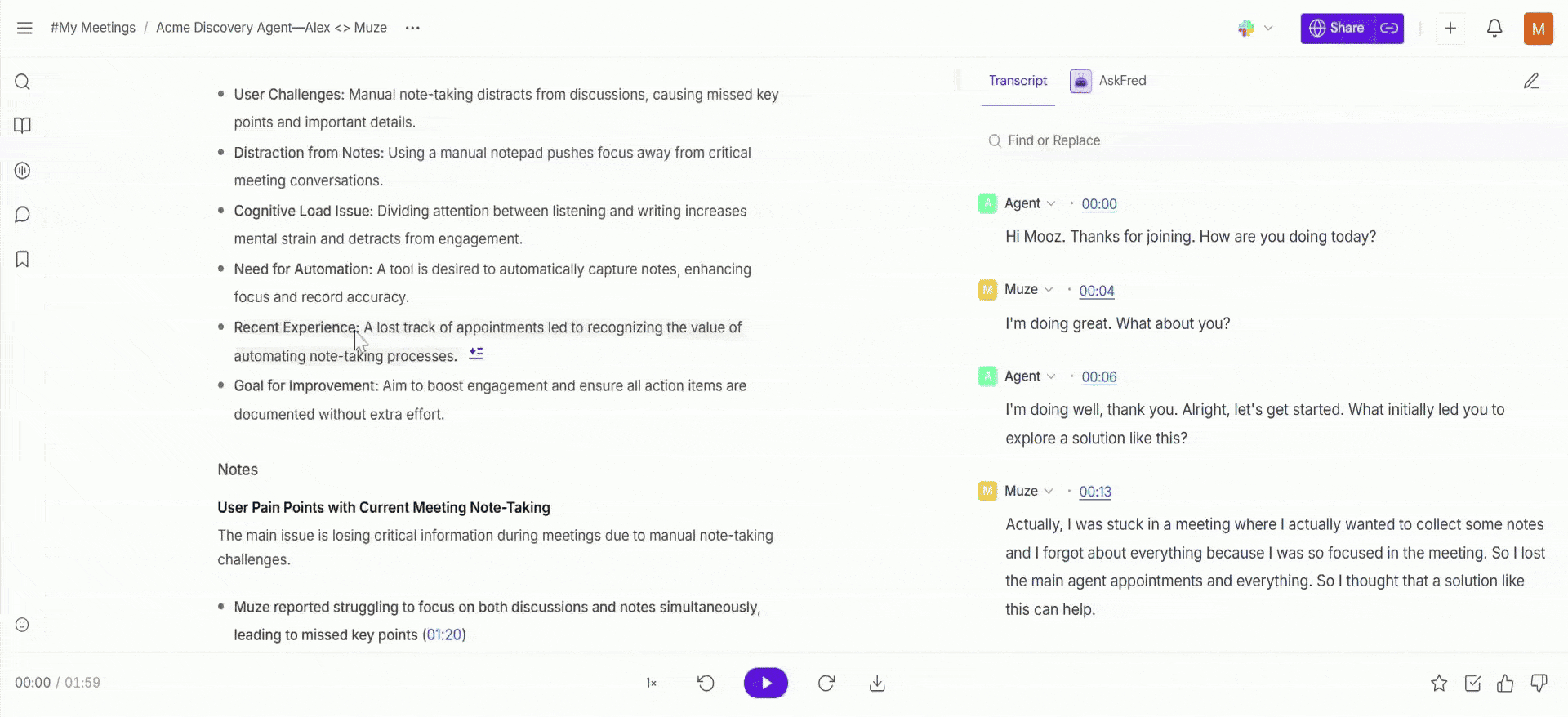Click transcript line 'Hi Mooz. Thanks for joining'
Screen dimensions: 1568x717
tap(1191, 237)
